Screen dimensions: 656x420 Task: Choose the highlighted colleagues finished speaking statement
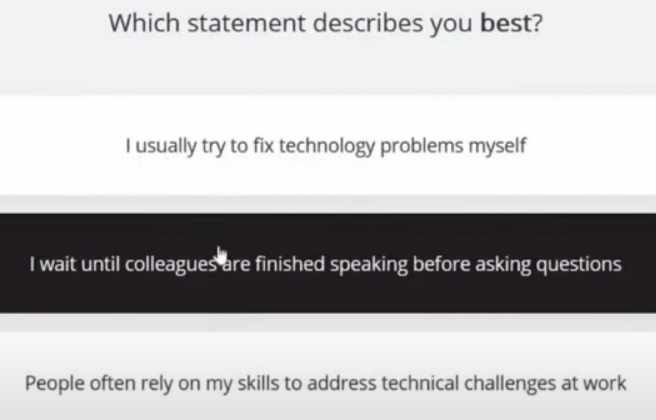(328, 263)
